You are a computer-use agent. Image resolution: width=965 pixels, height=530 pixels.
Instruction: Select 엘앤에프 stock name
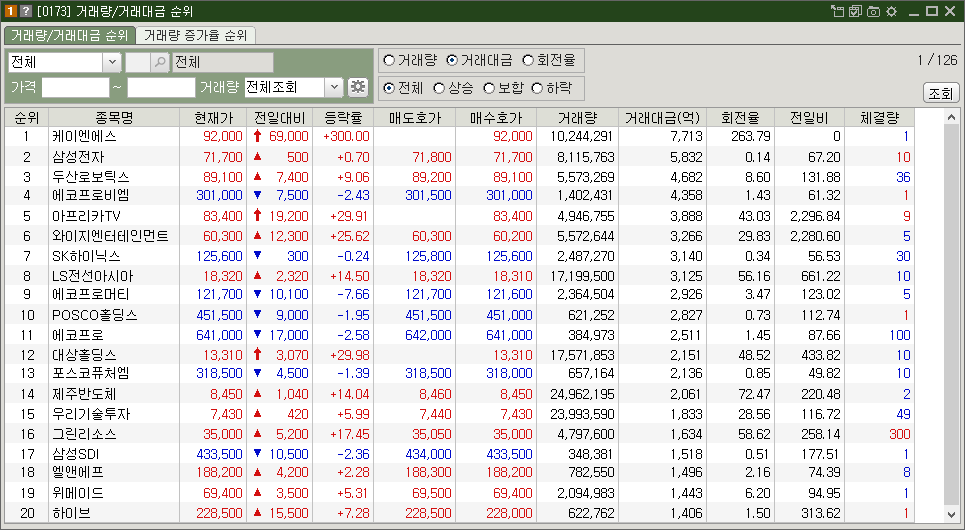[78, 472]
